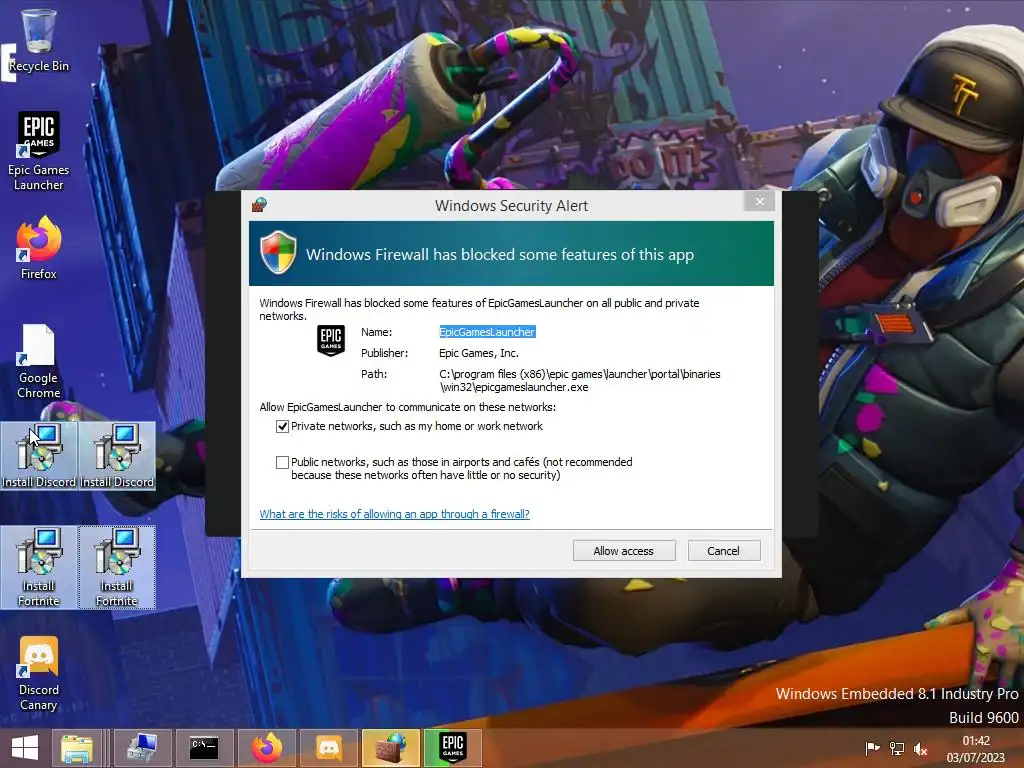Click the highlighted EpicGamesLauncher name field

pos(487,332)
